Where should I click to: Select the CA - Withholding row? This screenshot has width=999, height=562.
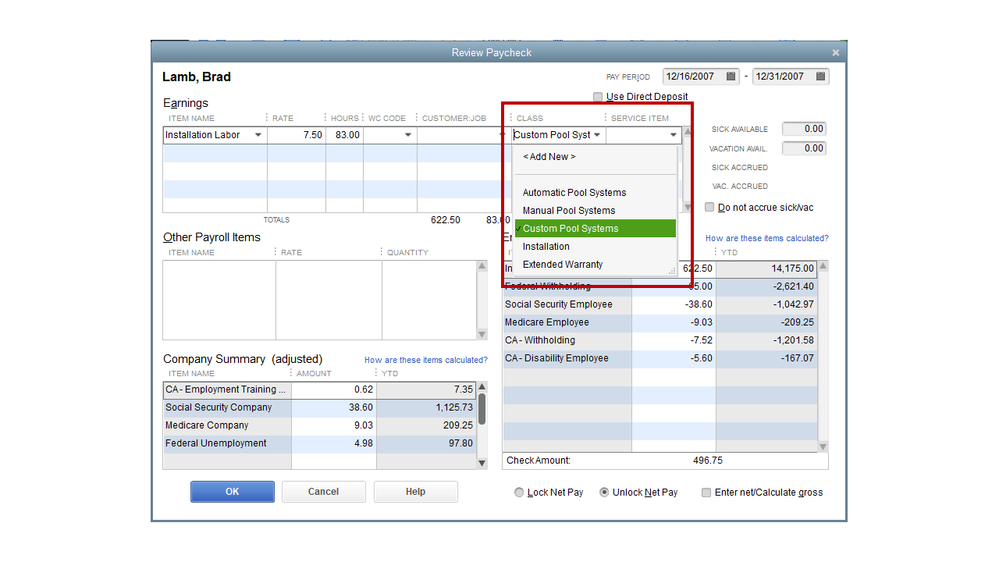click(660, 340)
